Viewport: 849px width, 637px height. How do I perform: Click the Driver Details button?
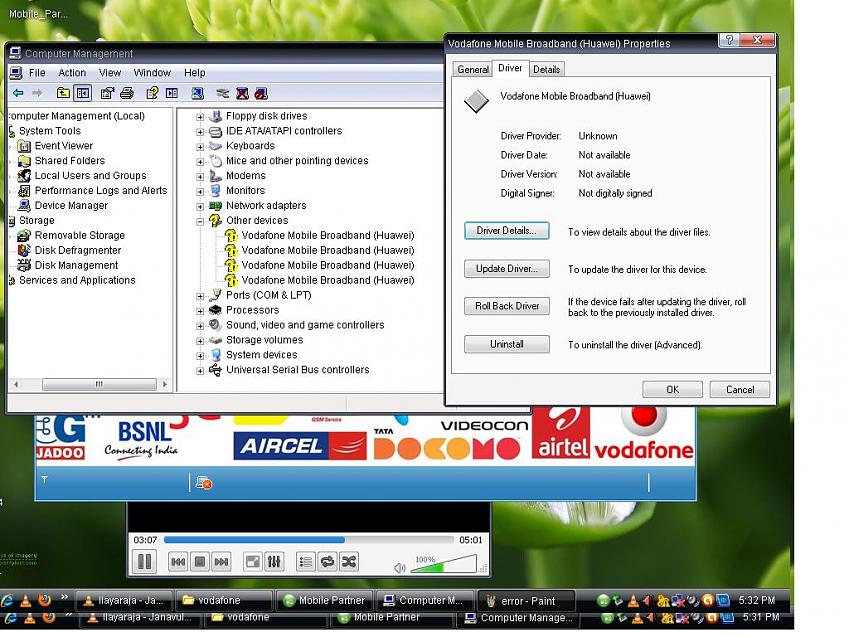[x=507, y=231]
